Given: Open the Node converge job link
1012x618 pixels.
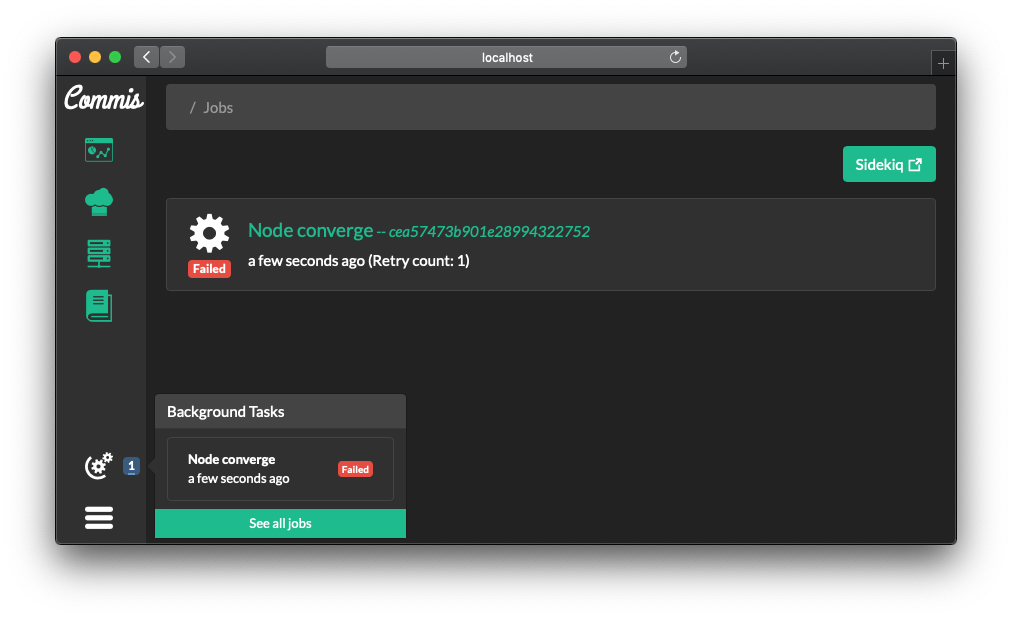Looking at the screenshot, I should [x=310, y=231].
